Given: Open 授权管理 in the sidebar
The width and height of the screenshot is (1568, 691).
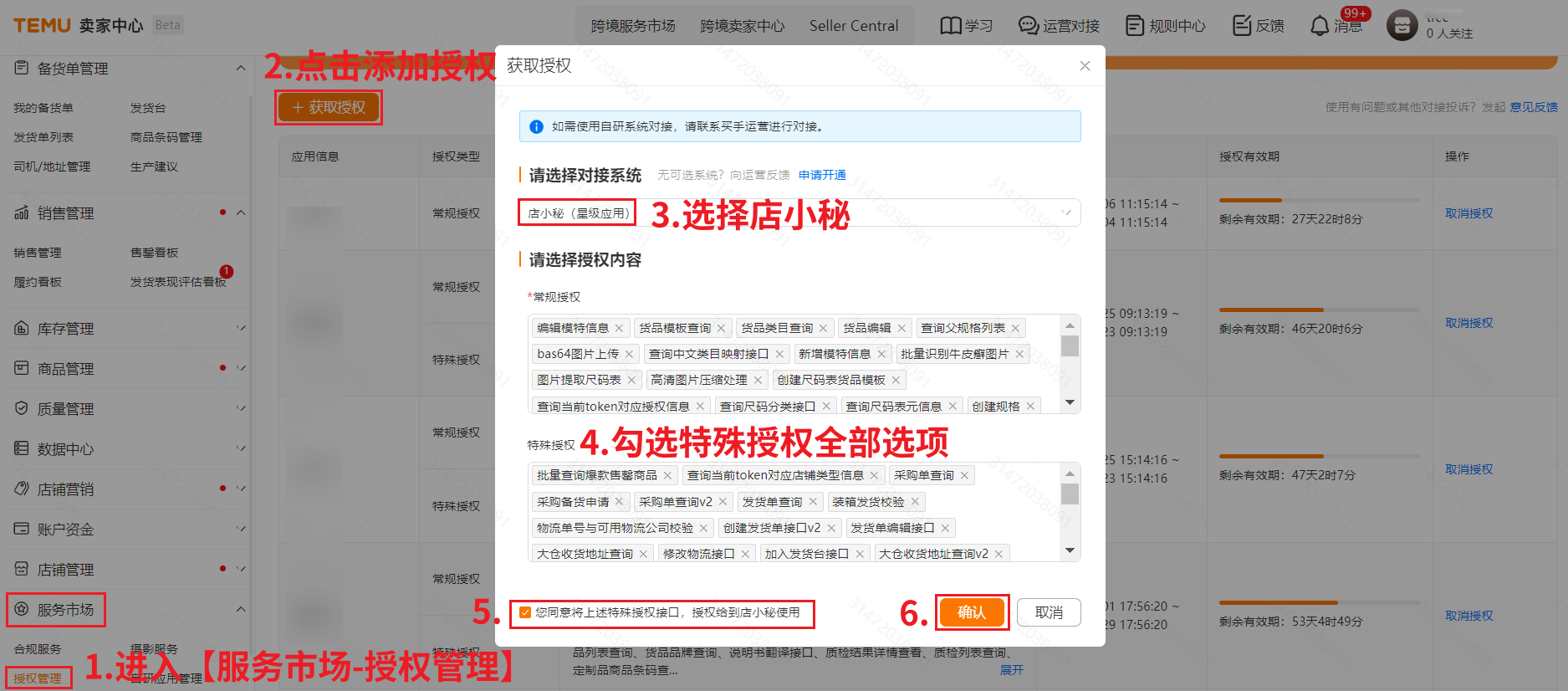Looking at the screenshot, I should tap(38, 678).
